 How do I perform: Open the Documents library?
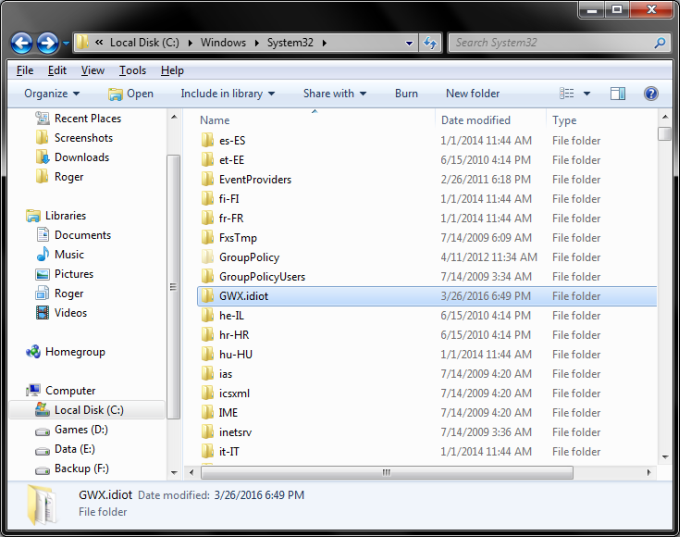[73, 235]
